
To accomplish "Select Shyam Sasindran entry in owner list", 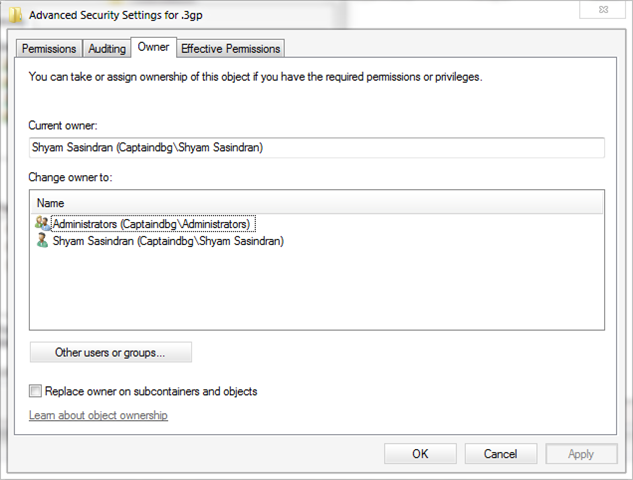I will [168, 241].
